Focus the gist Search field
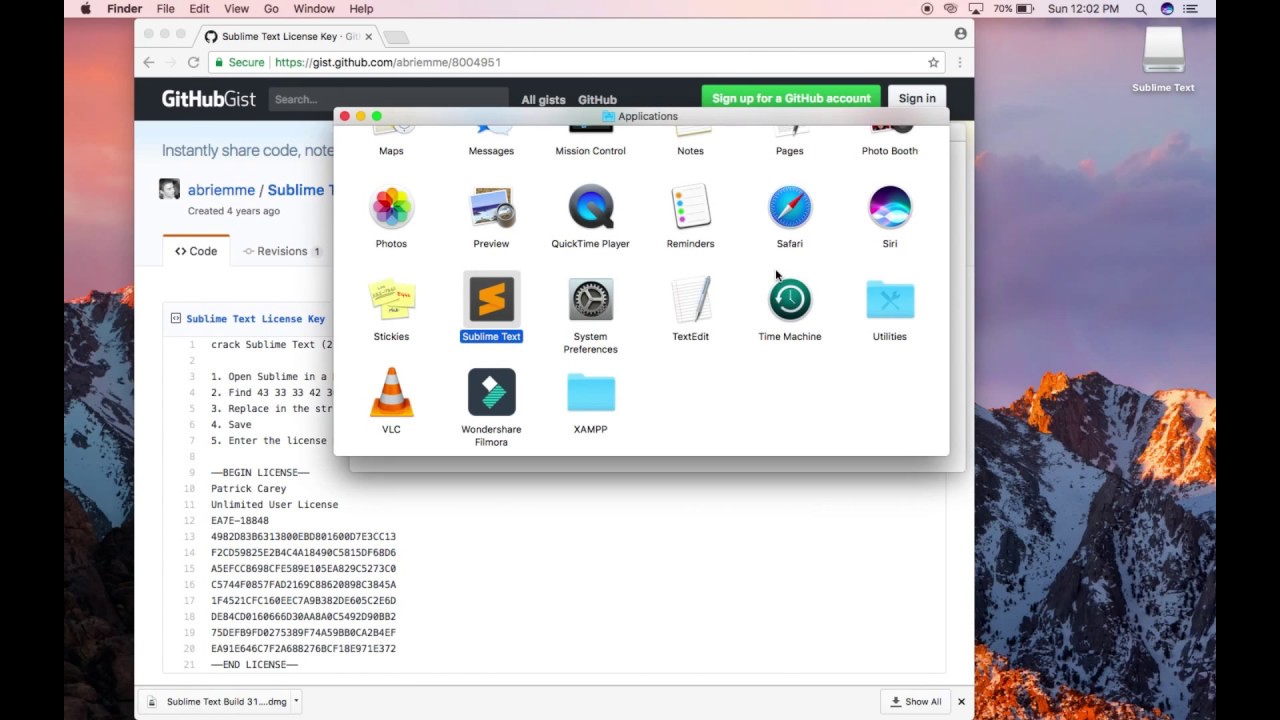Image resolution: width=1280 pixels, height=720 pixels. [388, 99]
